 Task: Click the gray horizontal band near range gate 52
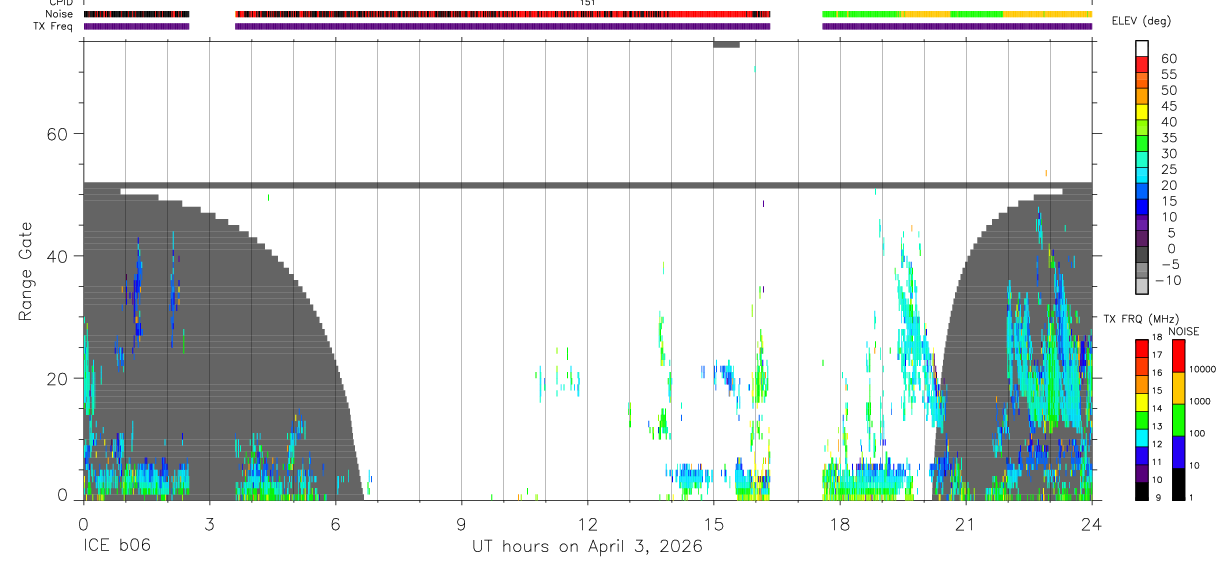pos(587,185)
